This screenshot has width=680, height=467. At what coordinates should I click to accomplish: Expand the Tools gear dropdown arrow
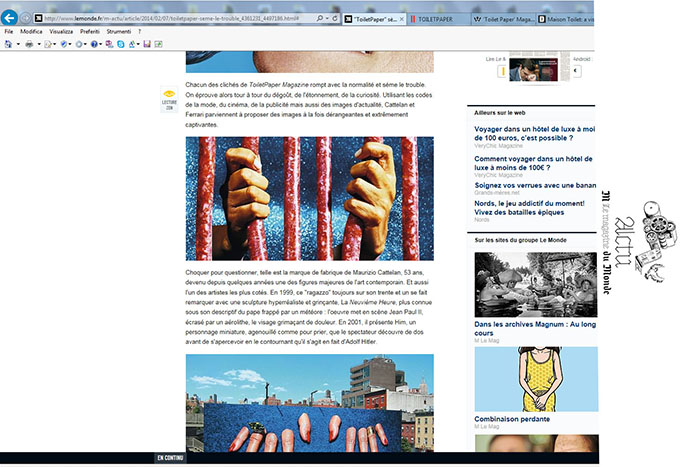(x=85, y=44)
